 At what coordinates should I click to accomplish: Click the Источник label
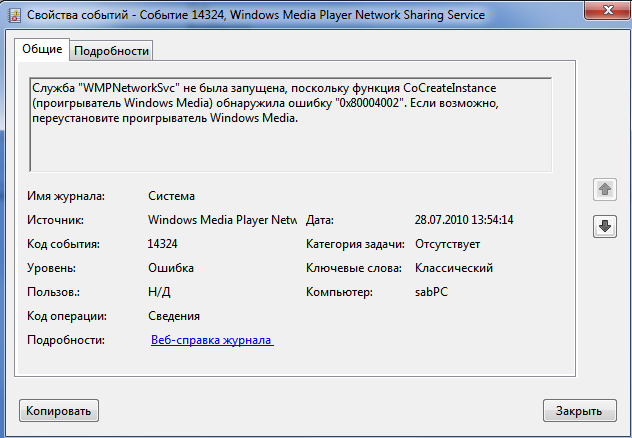click(55, 220)
